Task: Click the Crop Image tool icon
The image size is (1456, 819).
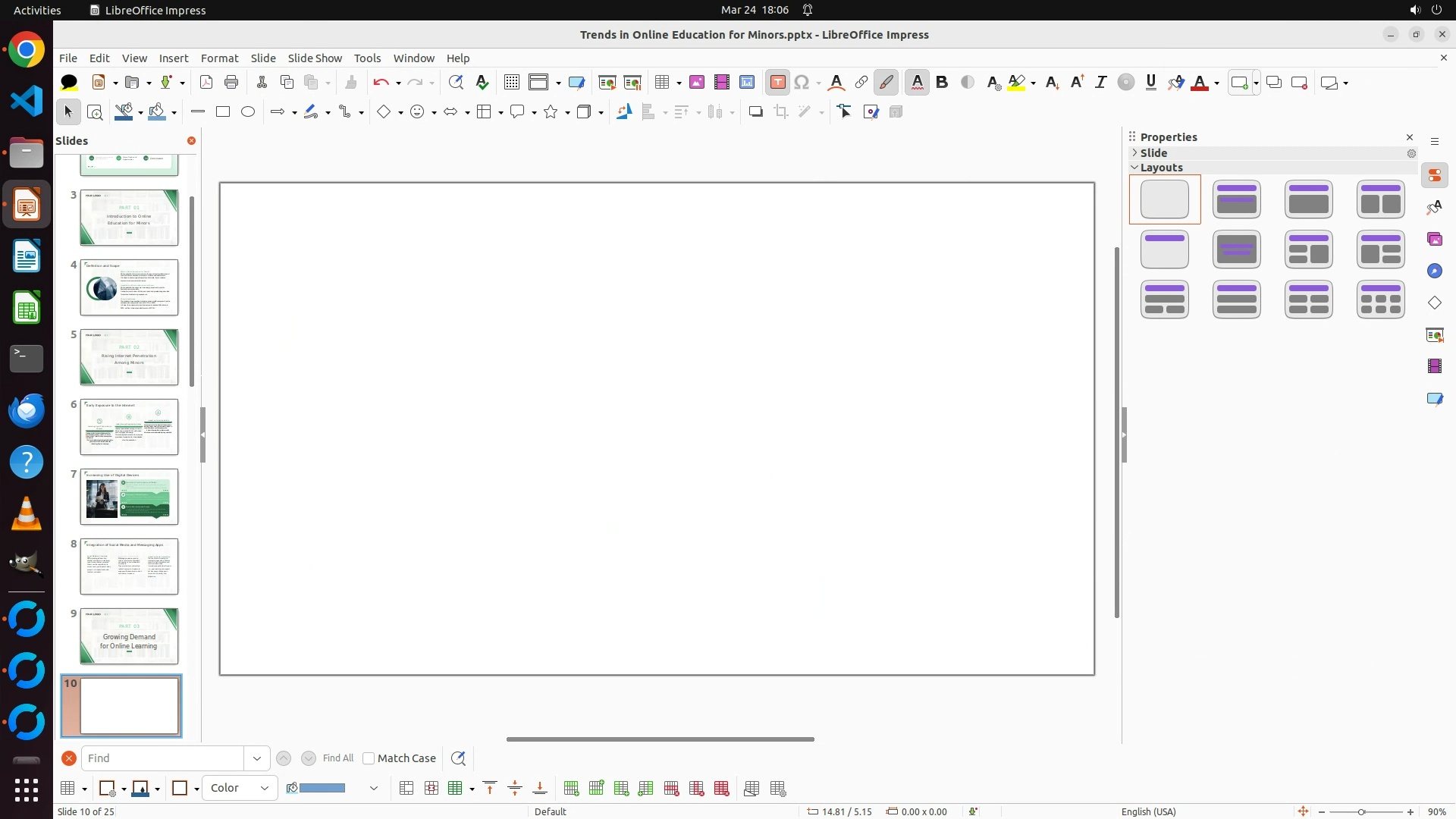Action: point(781,112)
